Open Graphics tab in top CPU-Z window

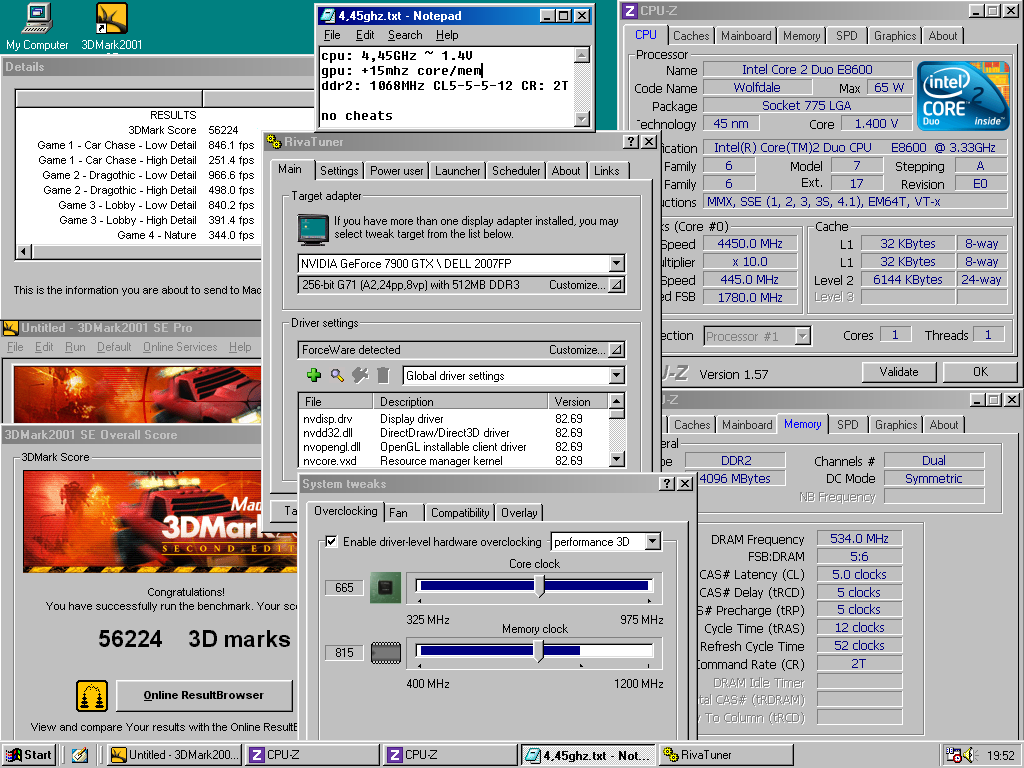[x=895, y=36]
